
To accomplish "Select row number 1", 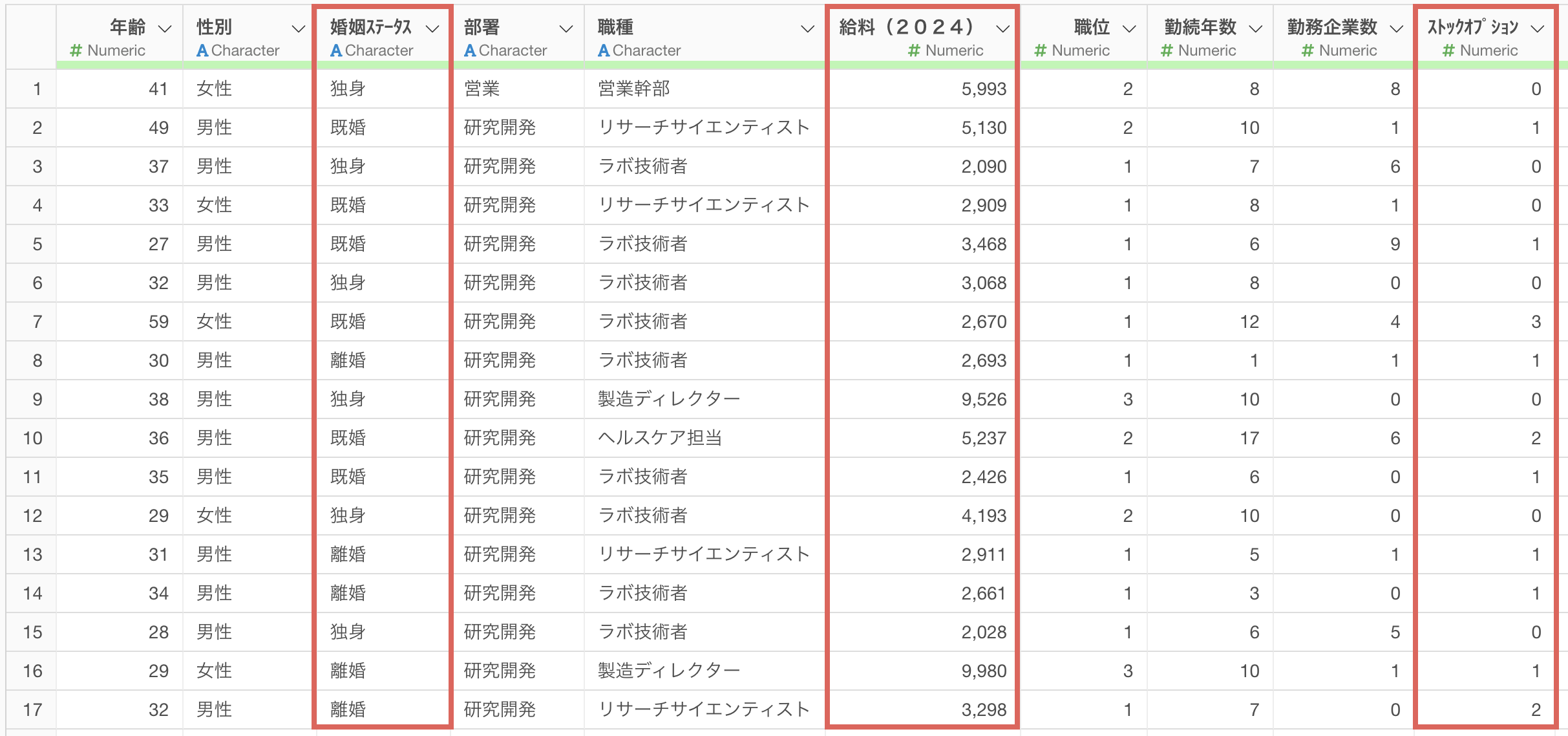I will 31,89.
